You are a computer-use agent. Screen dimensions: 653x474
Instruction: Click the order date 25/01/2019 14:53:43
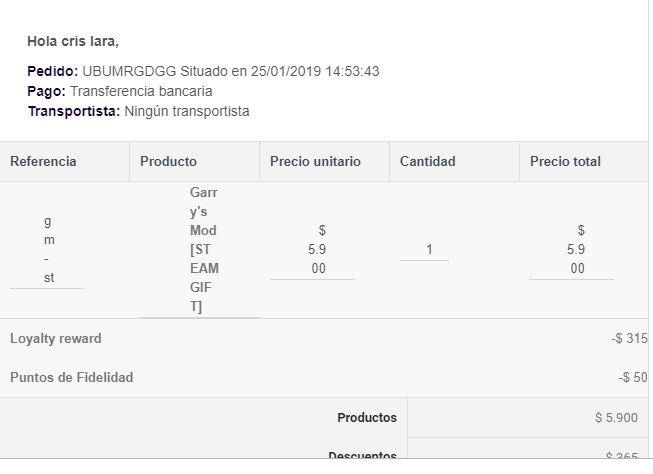317,71
